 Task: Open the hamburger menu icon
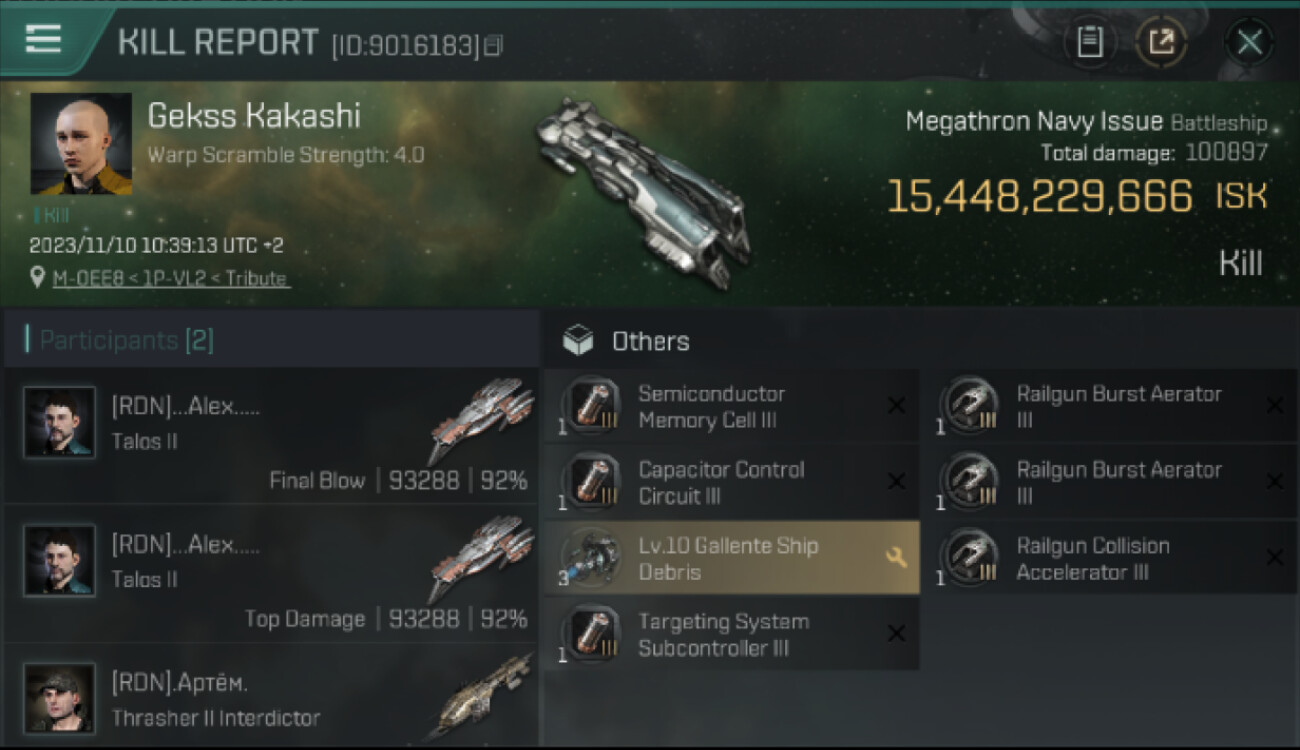[x=43, y=41]
